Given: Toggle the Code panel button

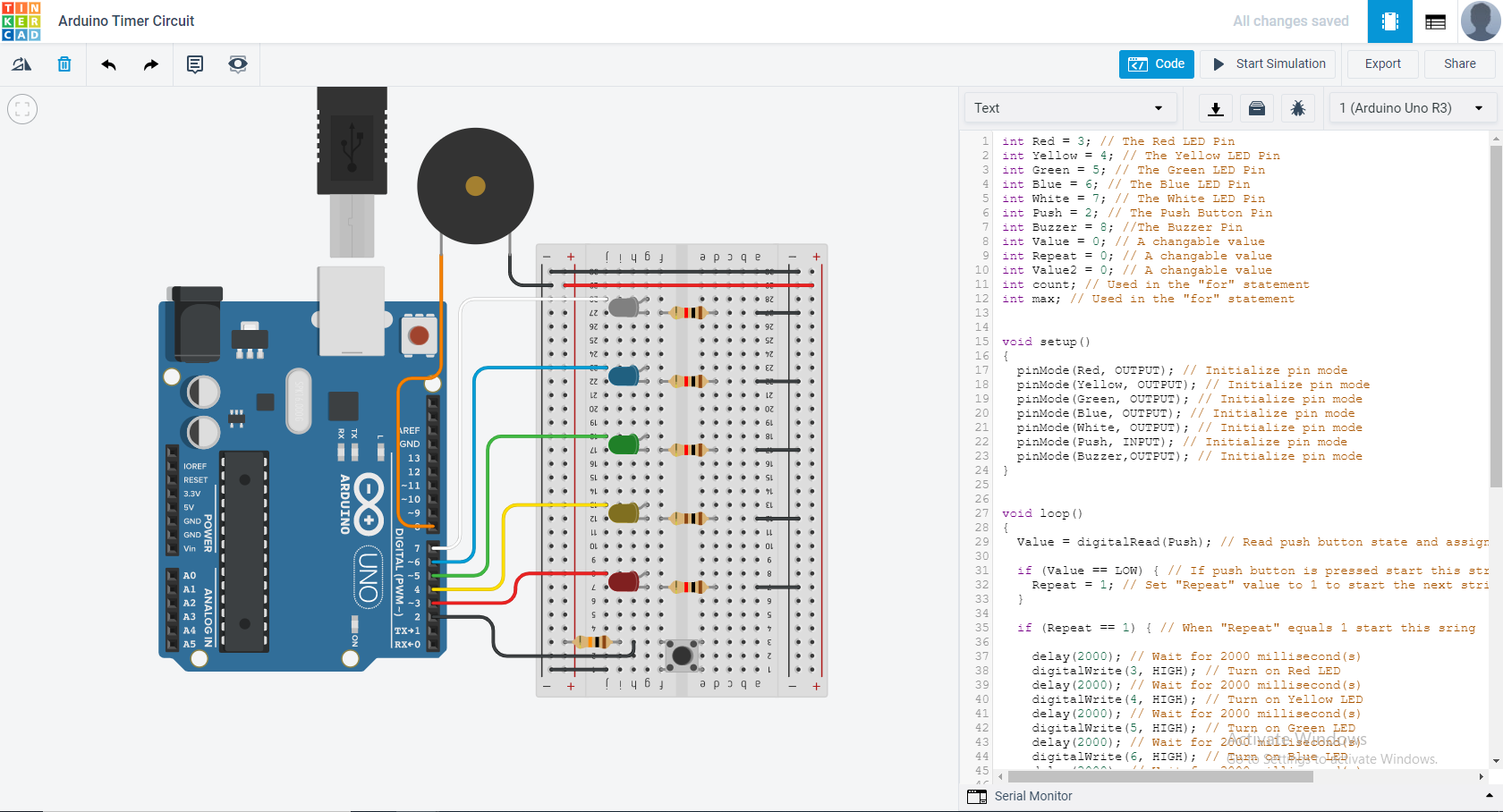Looking at the screenshot, I should tap(1157, 64).
